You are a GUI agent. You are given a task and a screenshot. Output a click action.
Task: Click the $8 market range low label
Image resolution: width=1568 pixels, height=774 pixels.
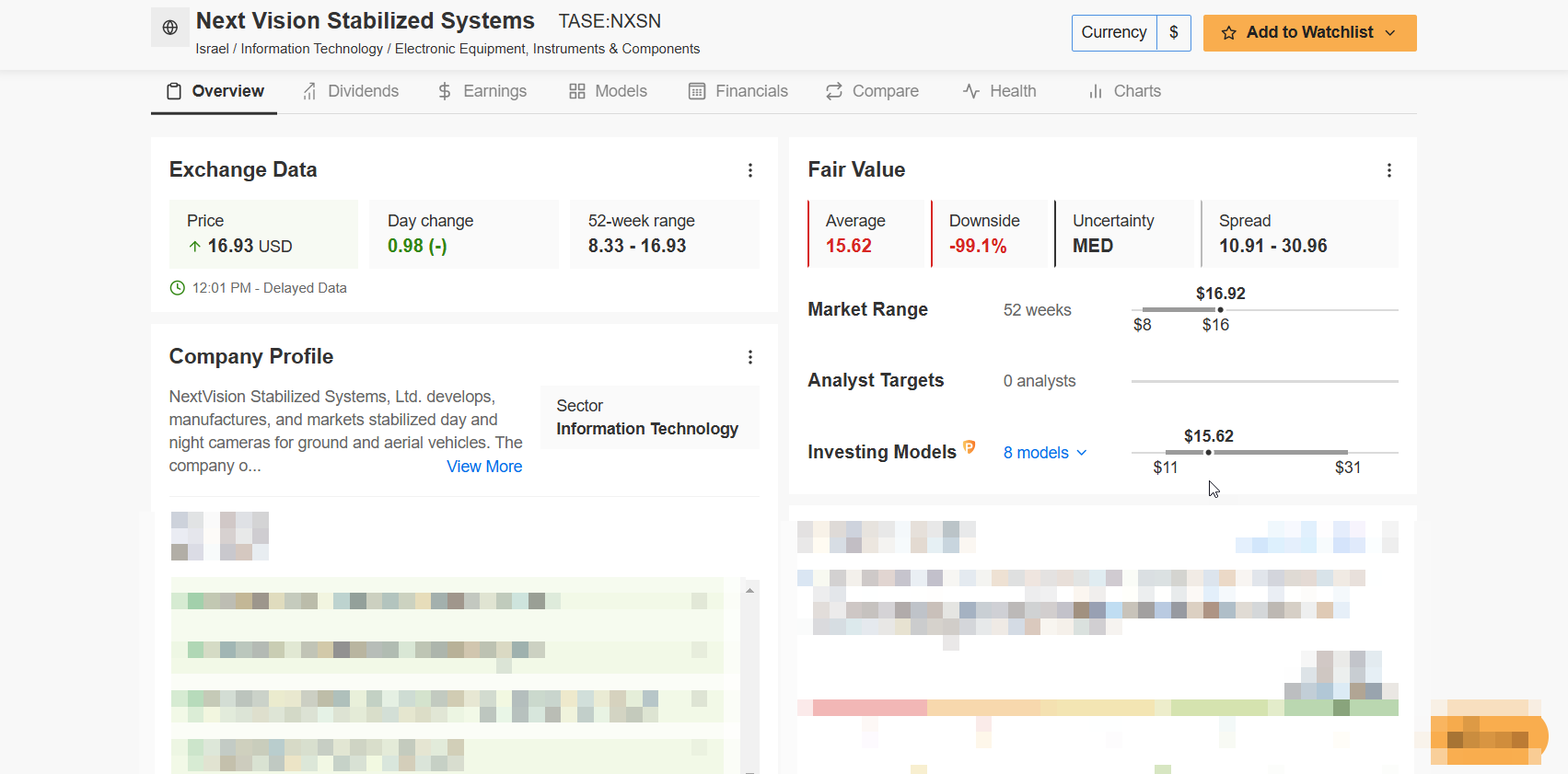tap(1143, 325)
